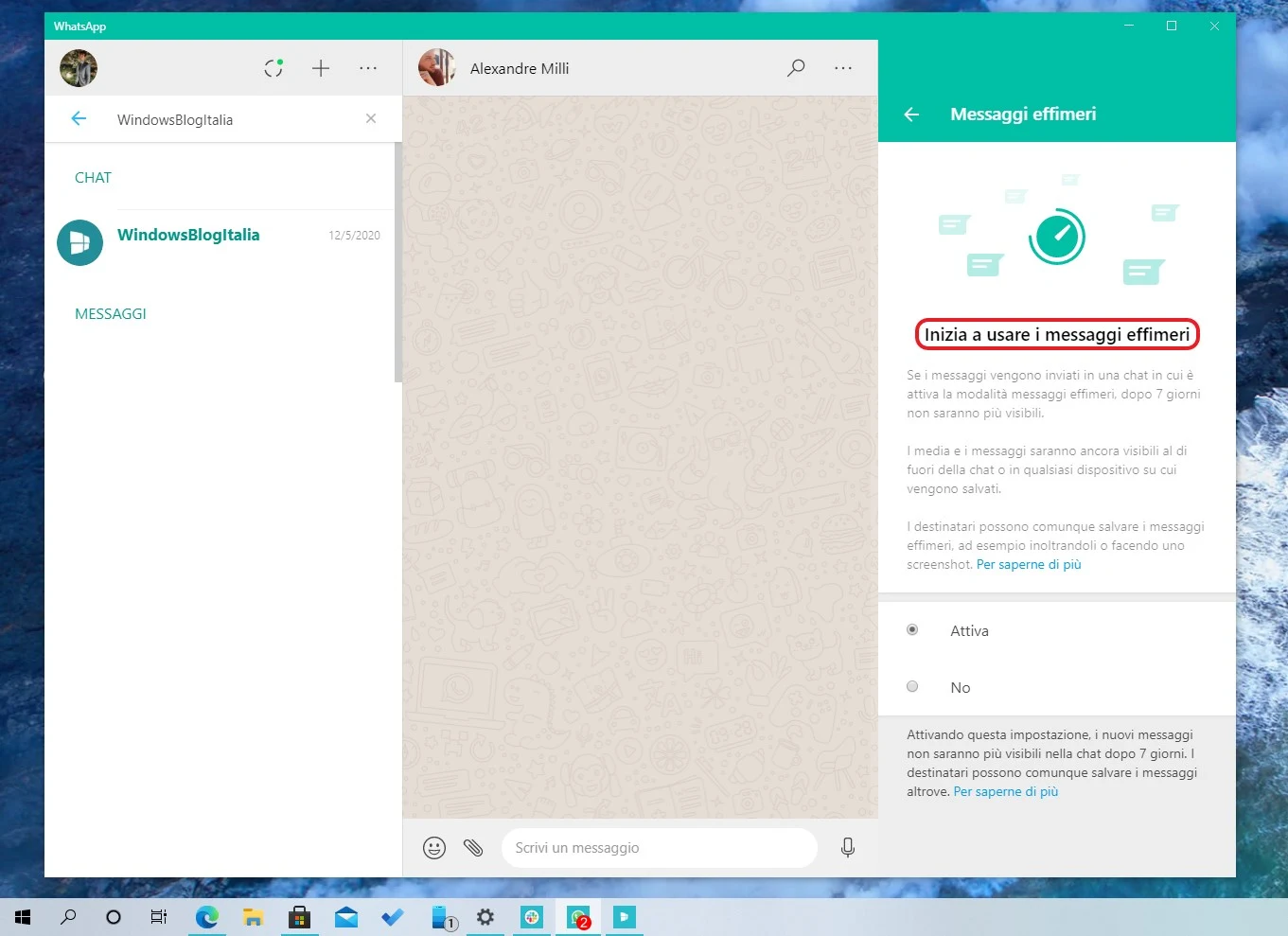Viewport: 1288px width, 936px height.
Task: Open Per saperne di più link
Action: tap(1028, 563)
